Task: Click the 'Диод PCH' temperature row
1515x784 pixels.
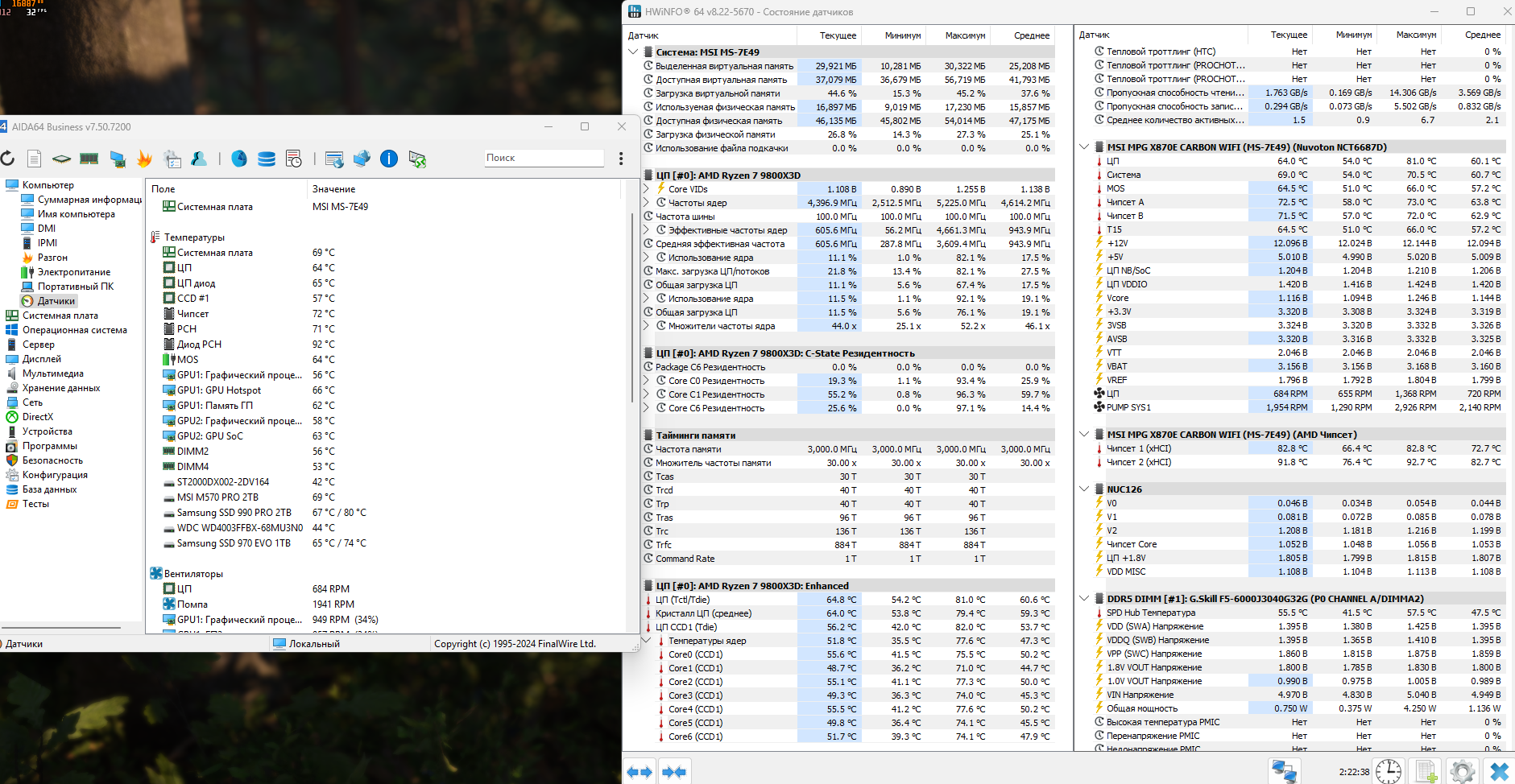Action: (x=387, y=345)
